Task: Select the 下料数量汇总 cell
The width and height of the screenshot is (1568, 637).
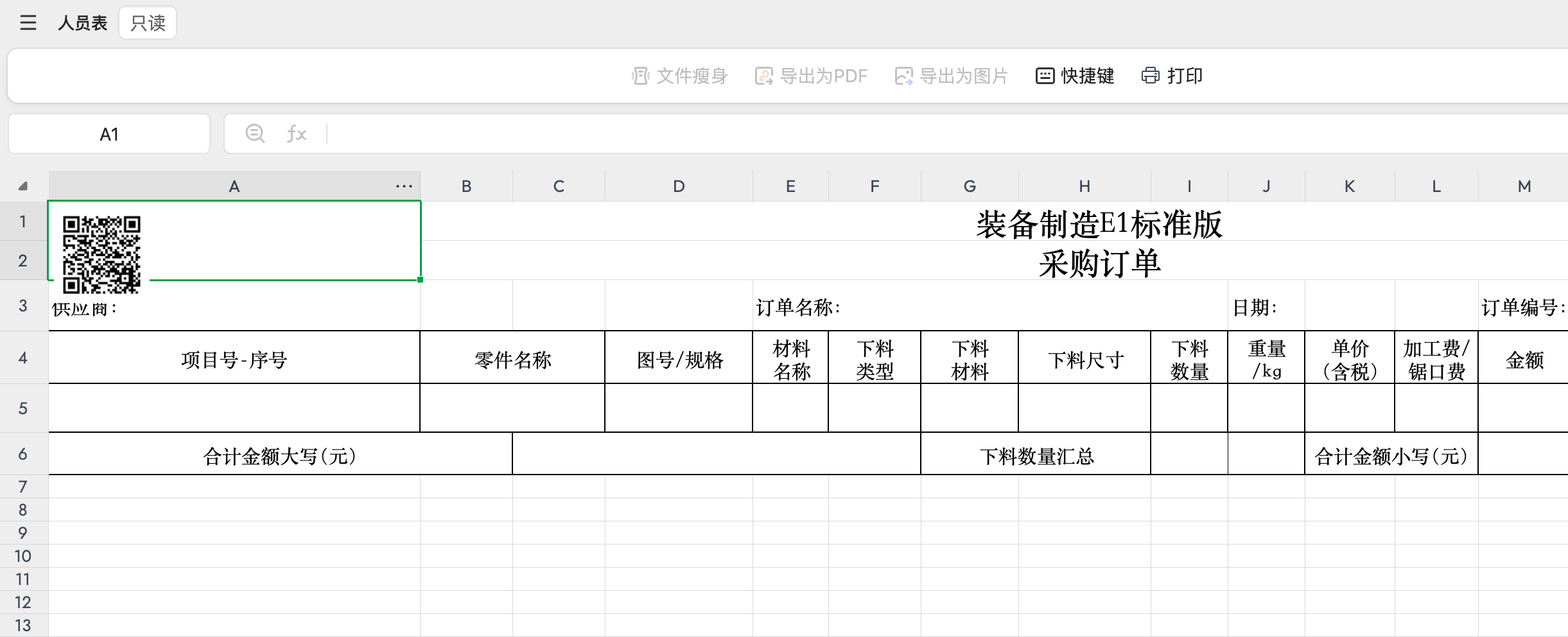Action: point(1036,455)
